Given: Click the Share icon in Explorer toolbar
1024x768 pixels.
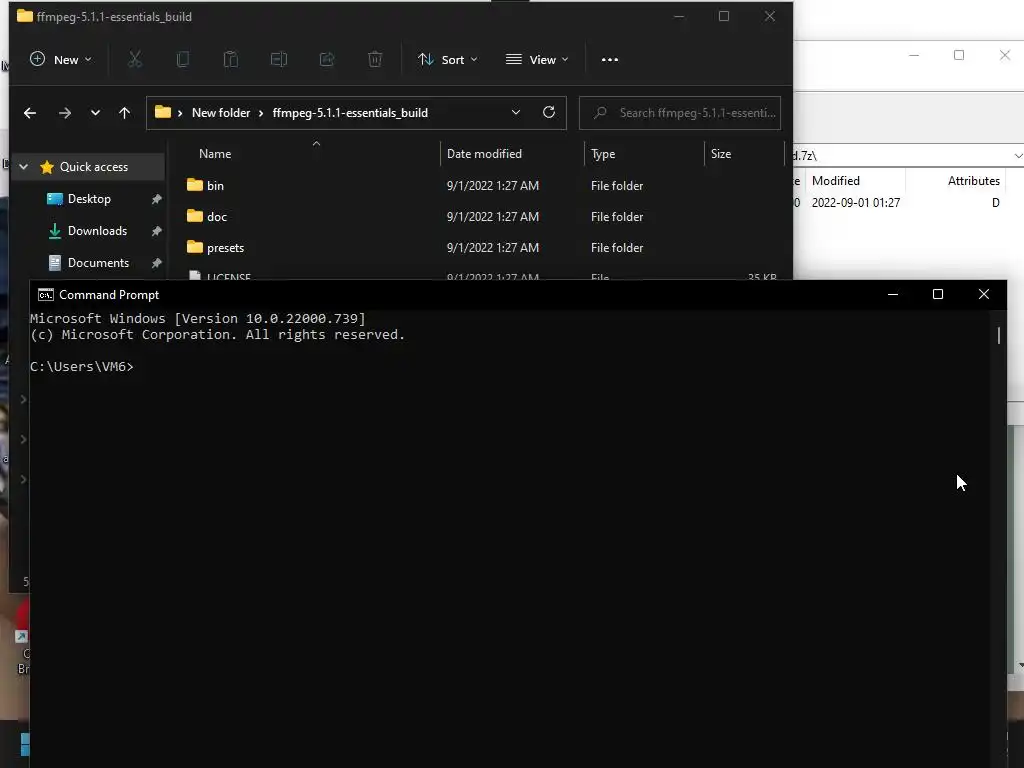Looking at the screenshot, I should point(327,59).
